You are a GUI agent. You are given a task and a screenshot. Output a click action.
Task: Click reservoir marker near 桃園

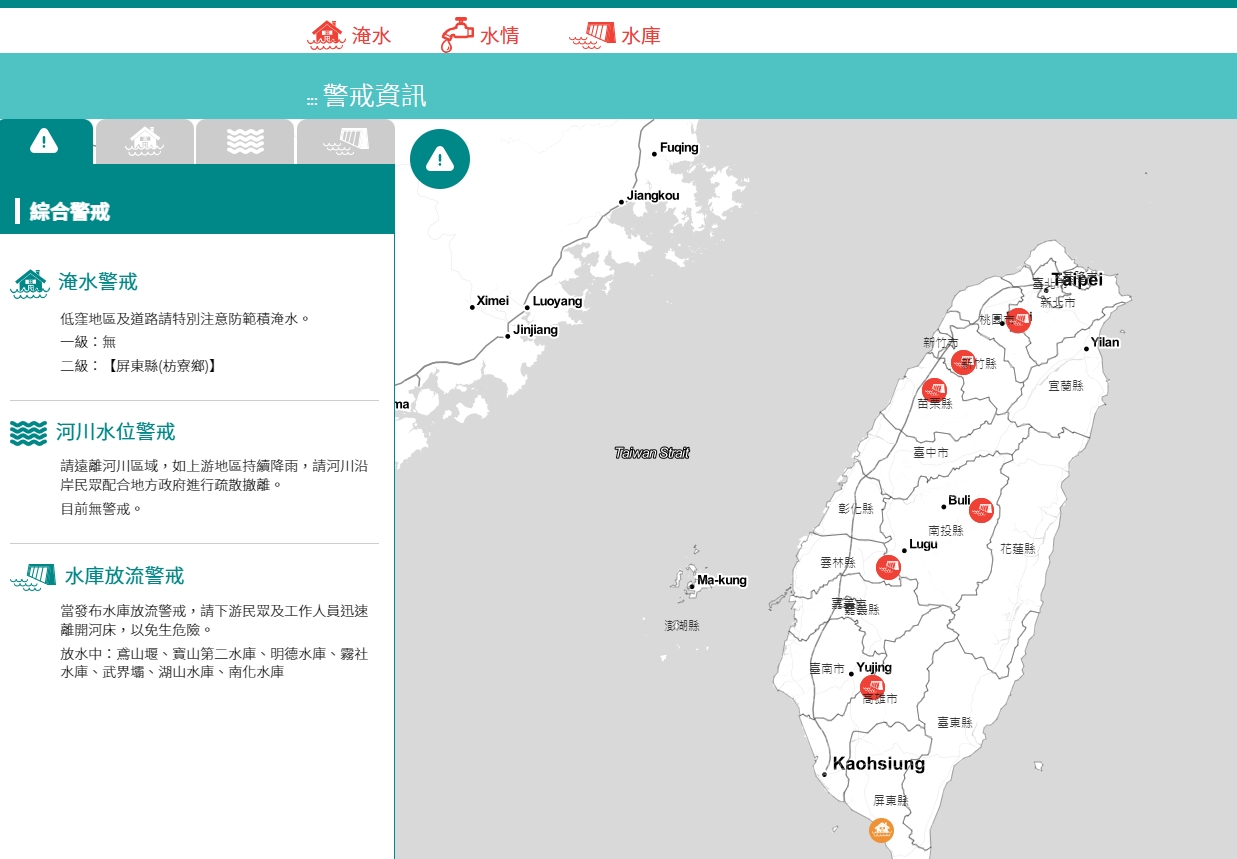[x=1018, y=320]
